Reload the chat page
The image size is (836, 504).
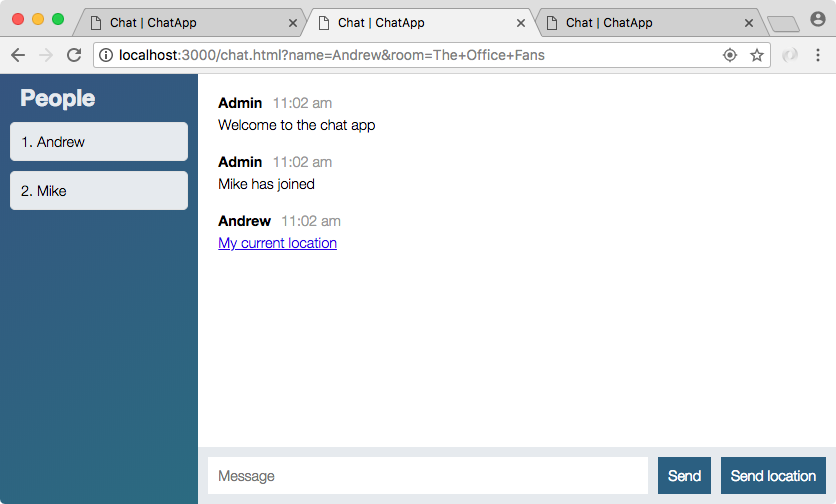coord(74,55)
